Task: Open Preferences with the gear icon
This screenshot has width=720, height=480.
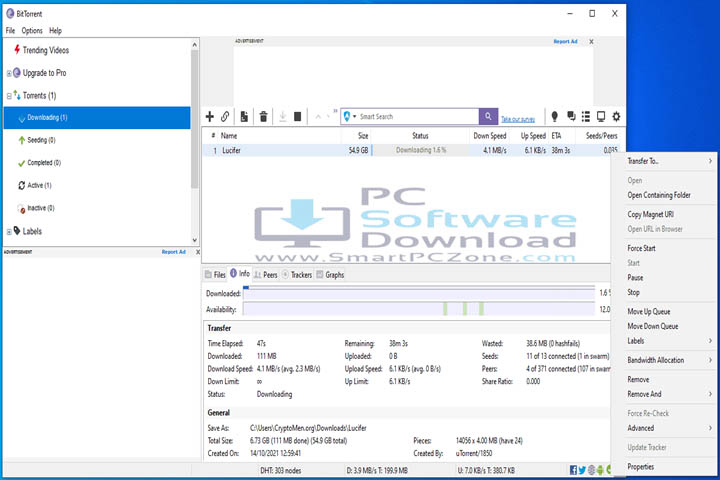Action: 616,117
